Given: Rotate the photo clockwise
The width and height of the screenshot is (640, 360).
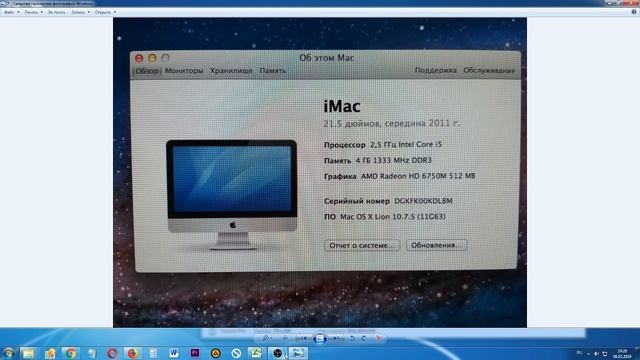Looking at the screenshot, I should pyautogui.click(x=363, y=338).
